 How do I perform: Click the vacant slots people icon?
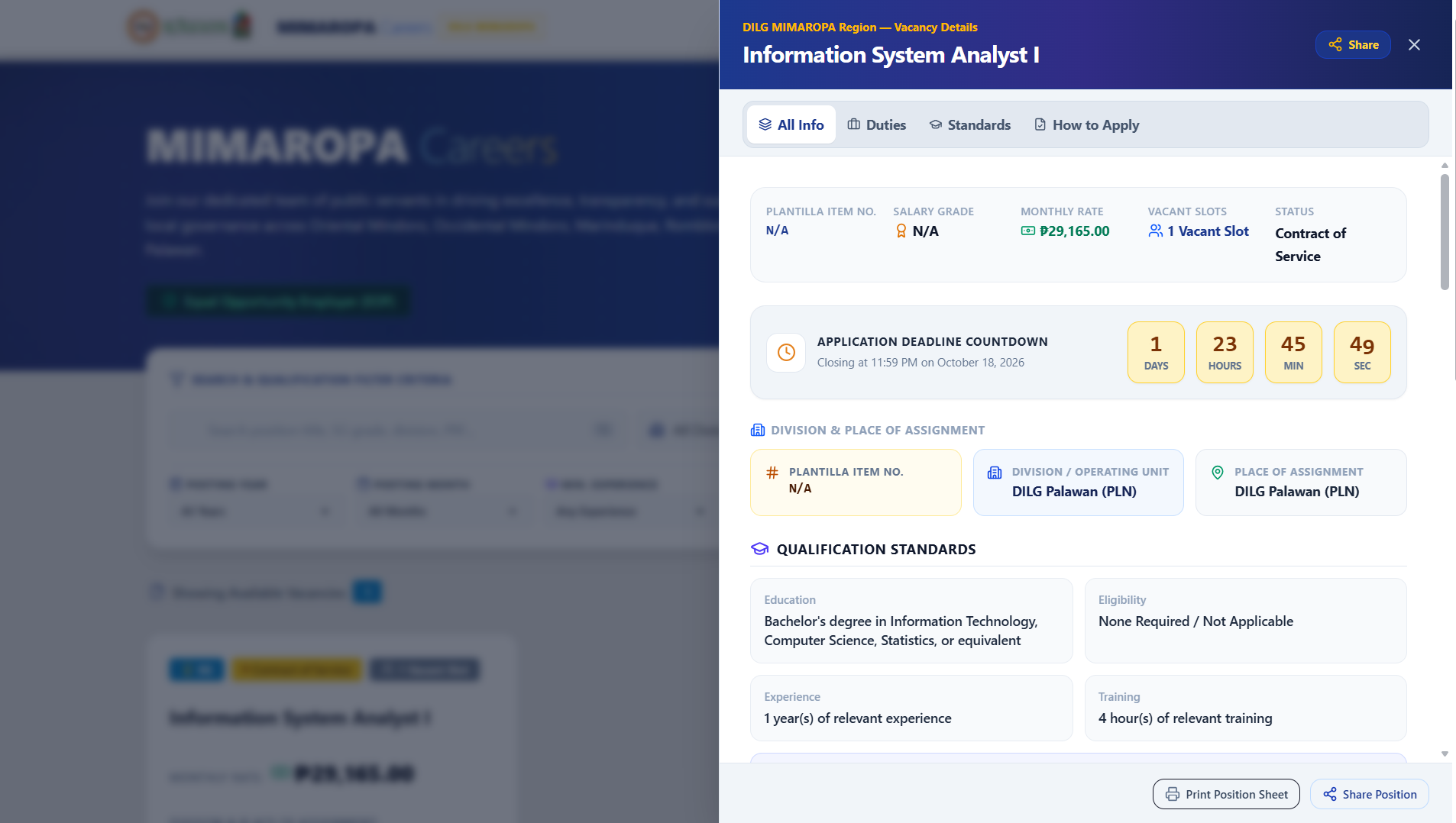(1155, 231)
